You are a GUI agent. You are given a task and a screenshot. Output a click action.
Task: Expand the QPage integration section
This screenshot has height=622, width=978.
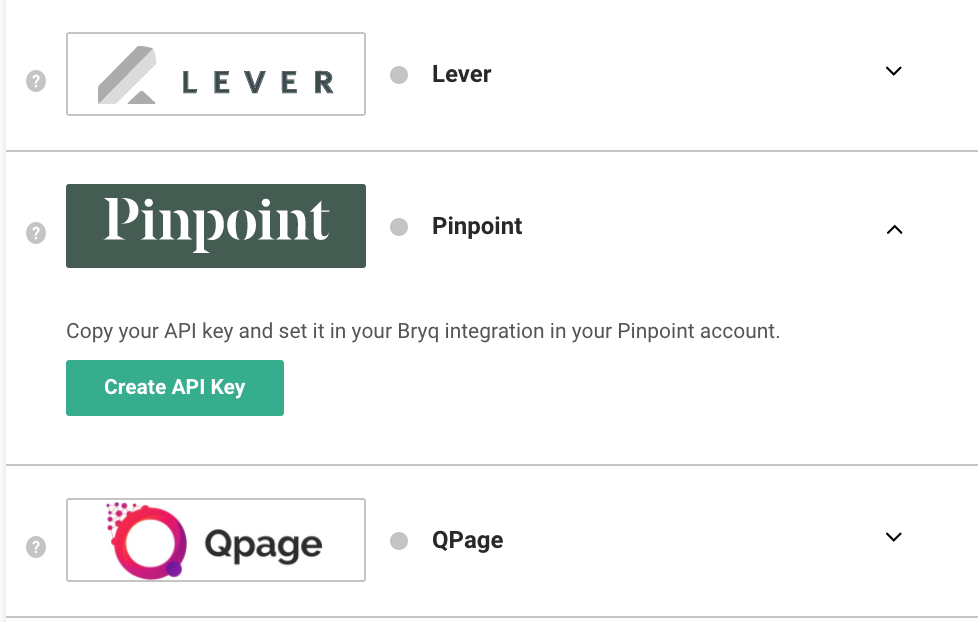click(x=894, y=537)
